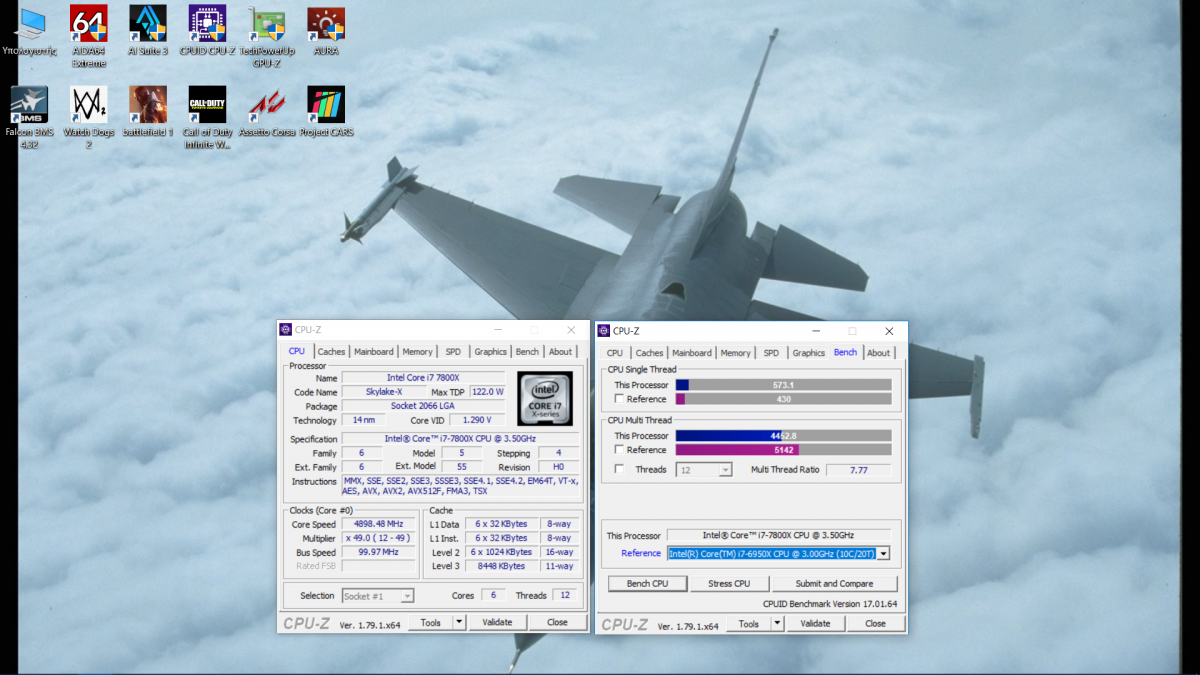Click the single thread Reference bar showing 430
The height and width of the screenshot is (675, 1200).
(x=783, y=399)
